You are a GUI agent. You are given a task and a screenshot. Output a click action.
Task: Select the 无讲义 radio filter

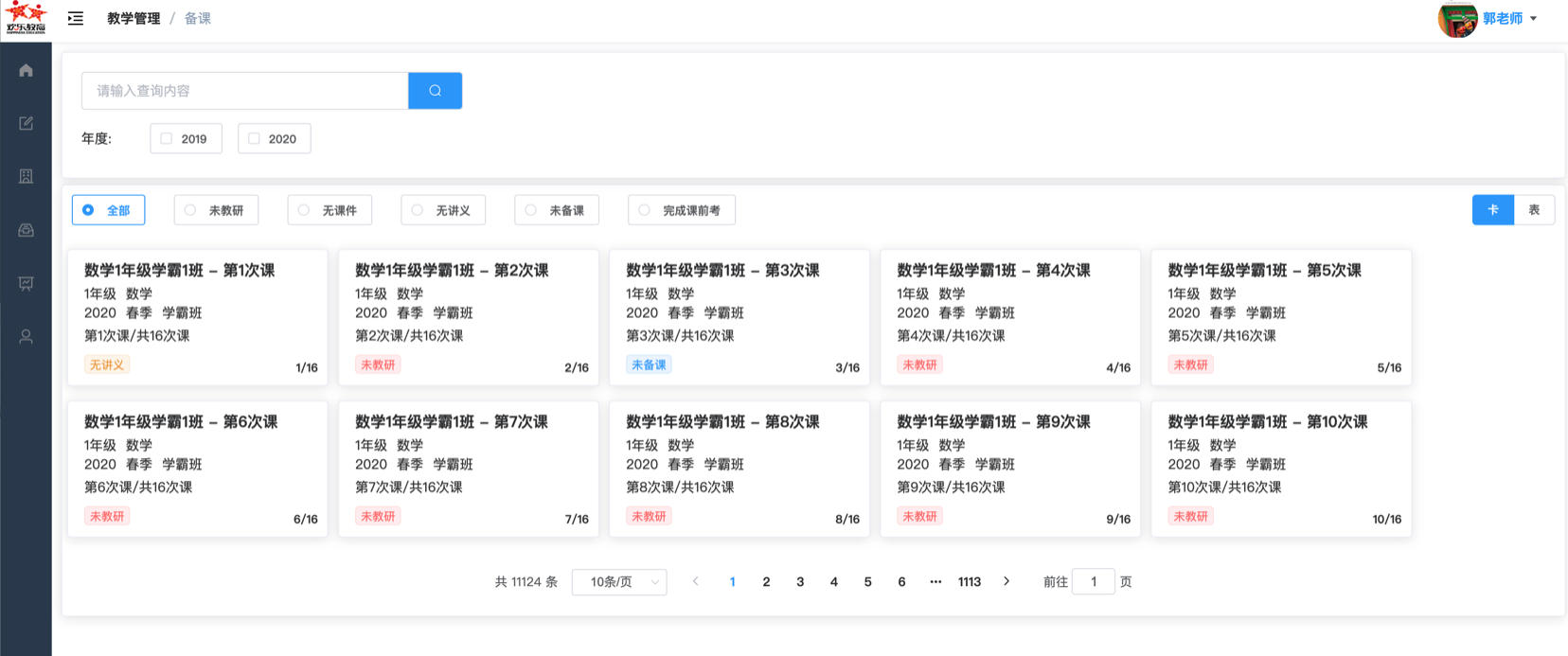443,210
